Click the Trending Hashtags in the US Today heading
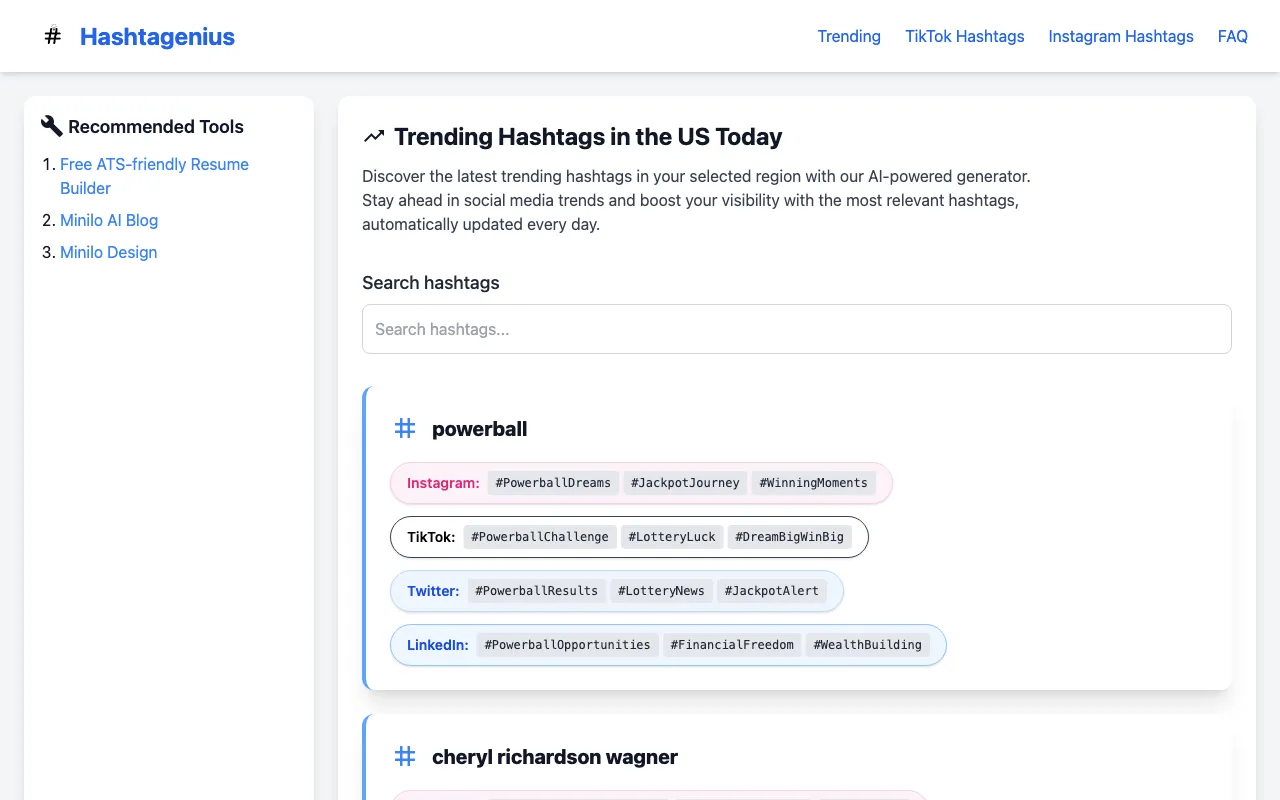Image resolution: width=1280 pixels, height=800 pixels. (x=588, y=137)
